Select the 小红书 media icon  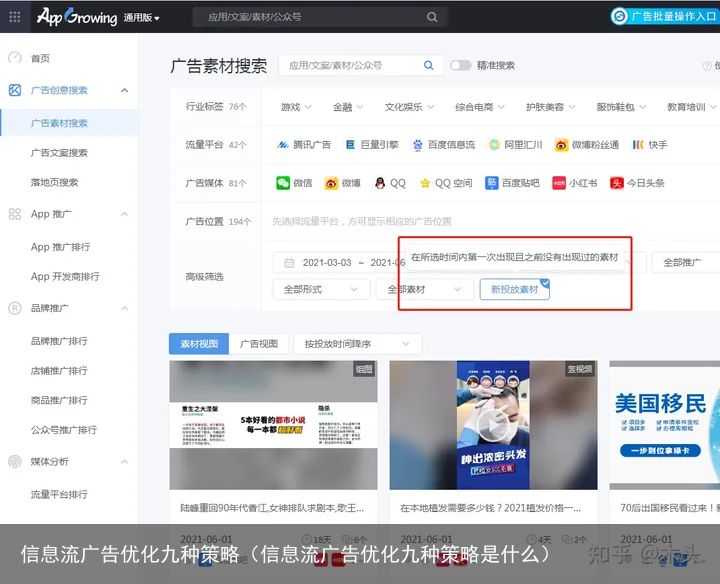click(559, 183)
